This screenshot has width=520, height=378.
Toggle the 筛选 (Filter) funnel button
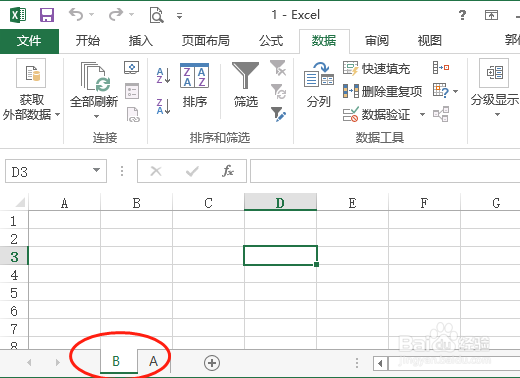pyautogui.click(x=246, y=85)
